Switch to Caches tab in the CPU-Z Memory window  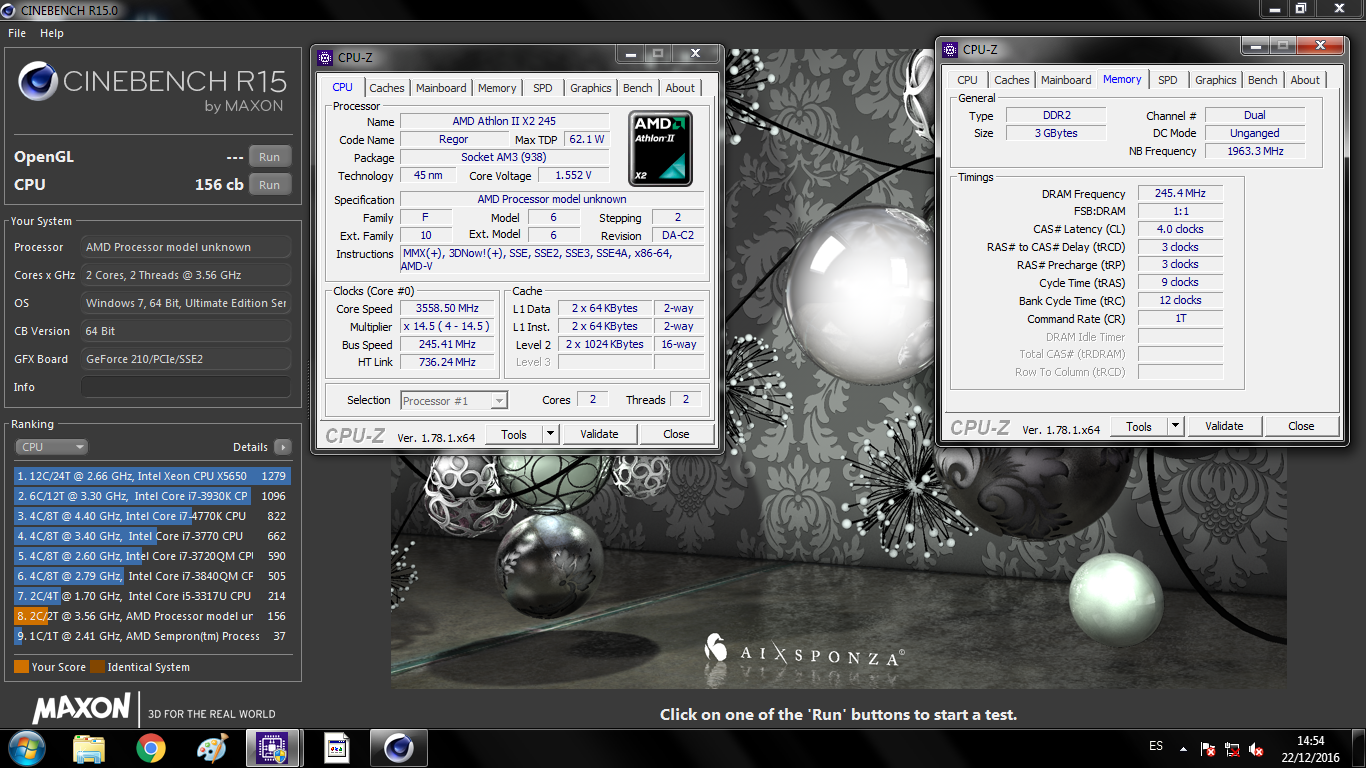click(x=1011, y=80)
